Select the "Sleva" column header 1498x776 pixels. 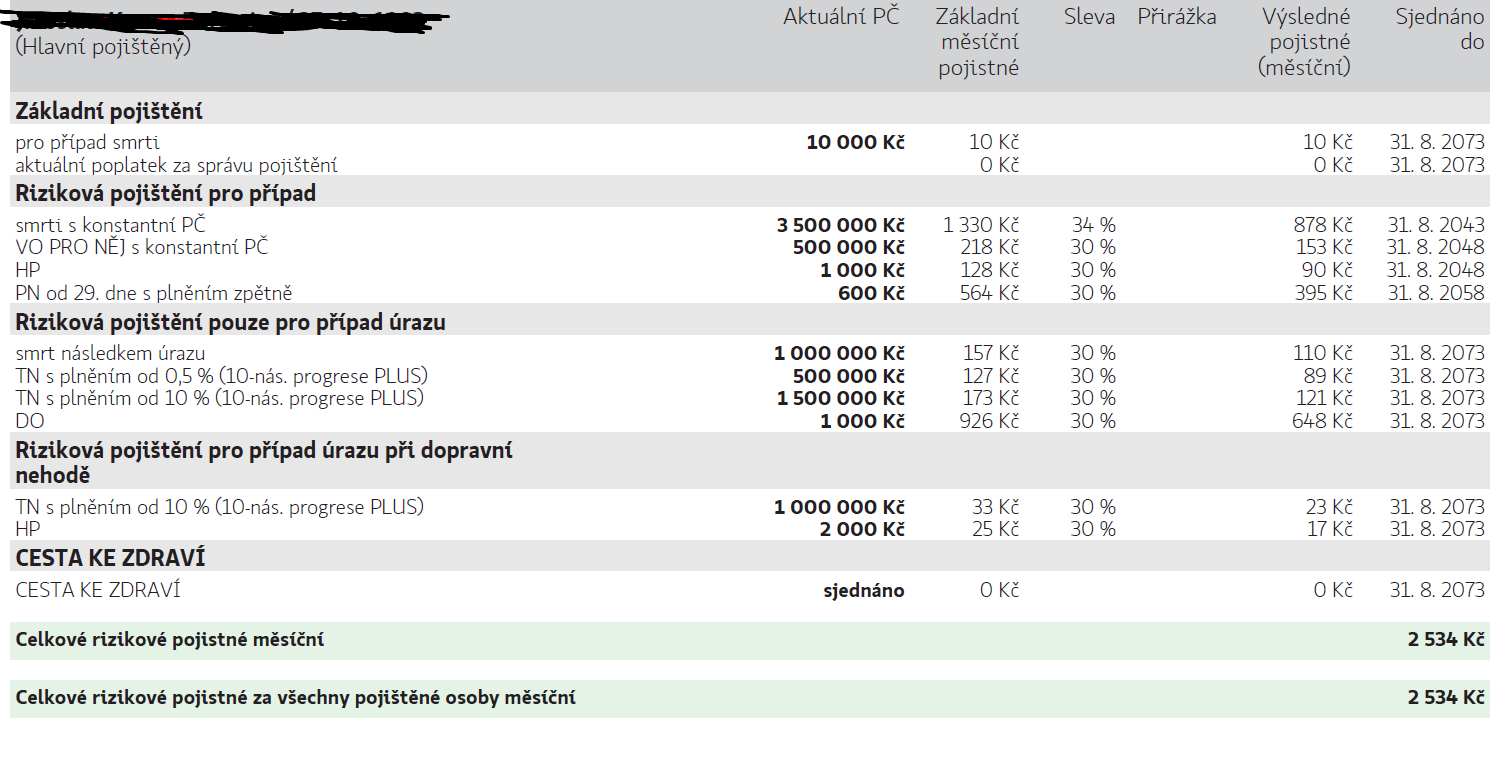pyautogui.click(x=1089, y=17)
